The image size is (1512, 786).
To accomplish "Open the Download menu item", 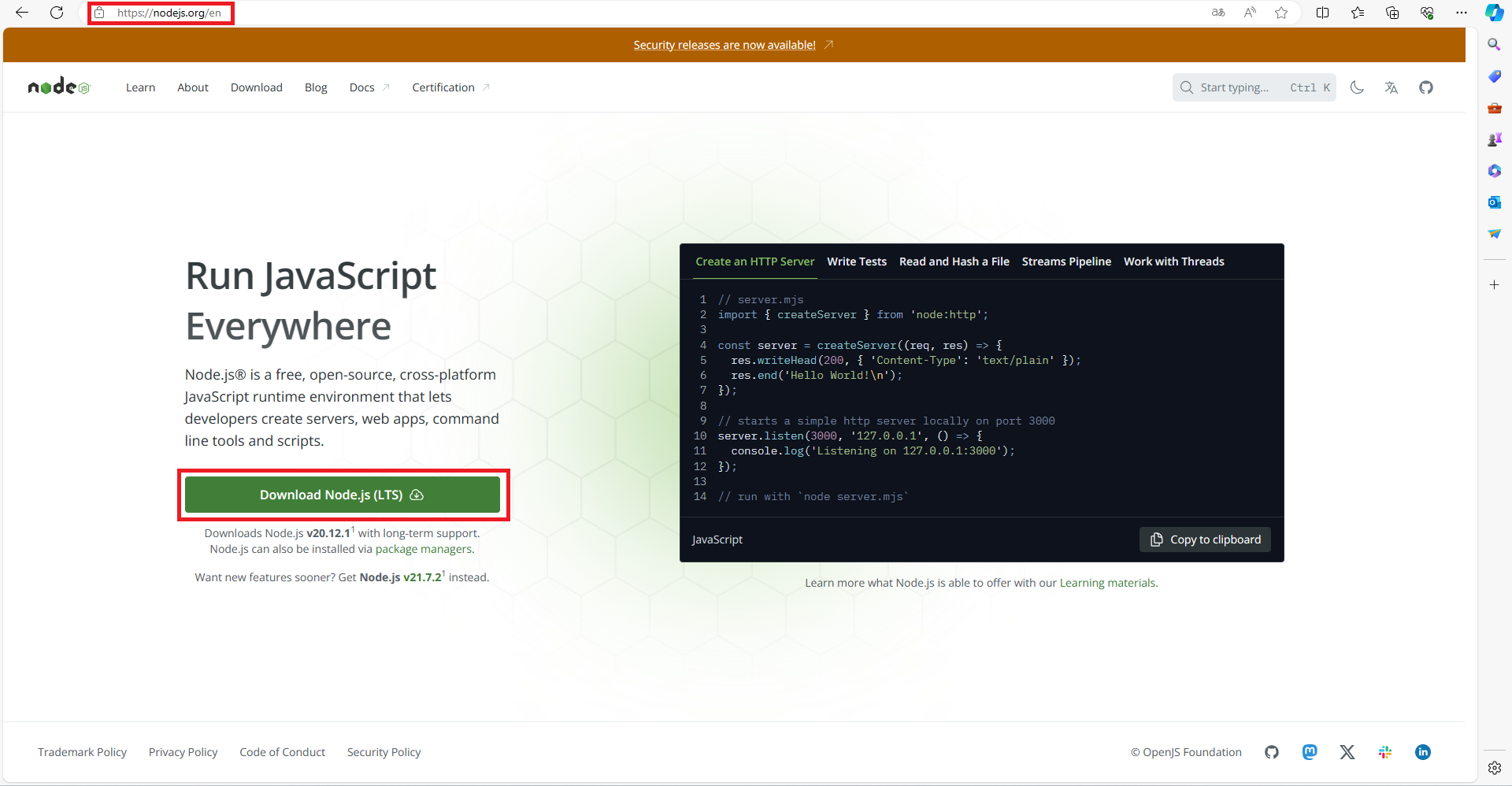I will 257,87.
